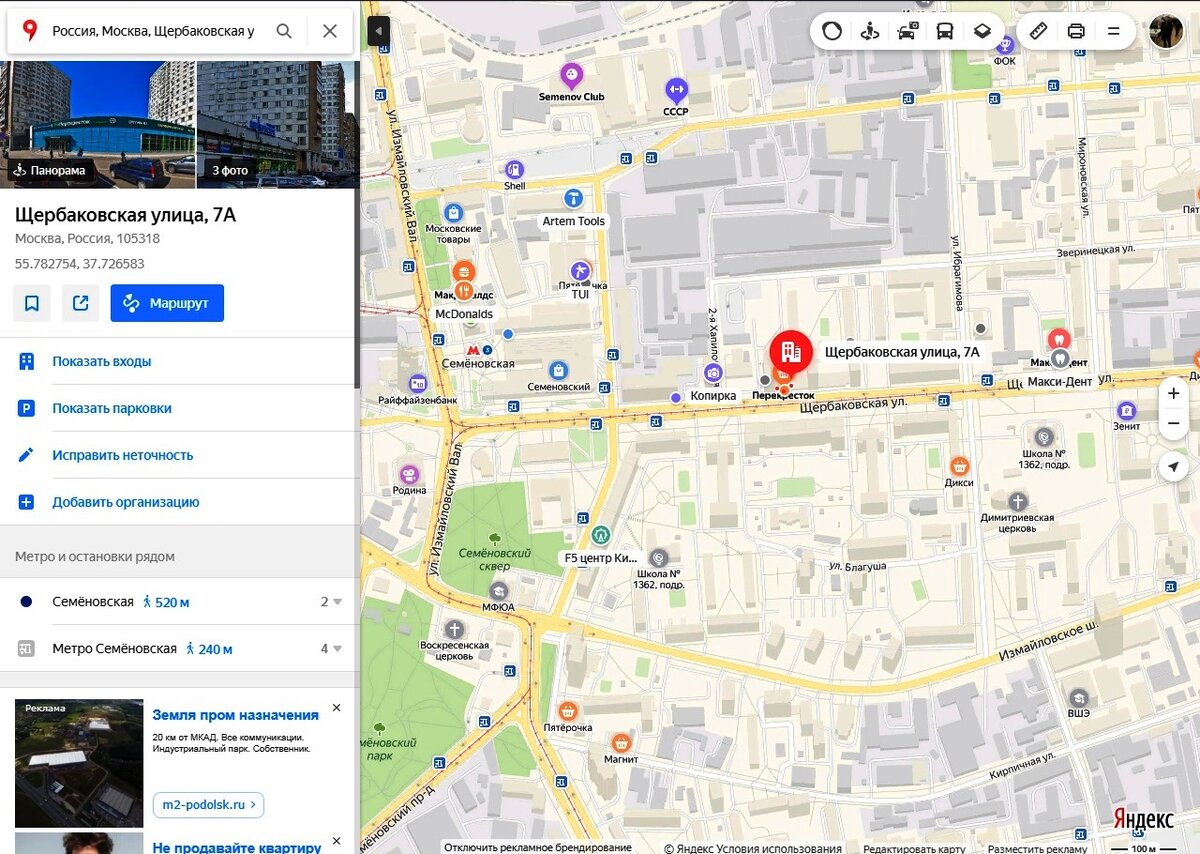Click the Московские товары shop marker
The width and height of the screenshot is (1200, 854).
453,212
